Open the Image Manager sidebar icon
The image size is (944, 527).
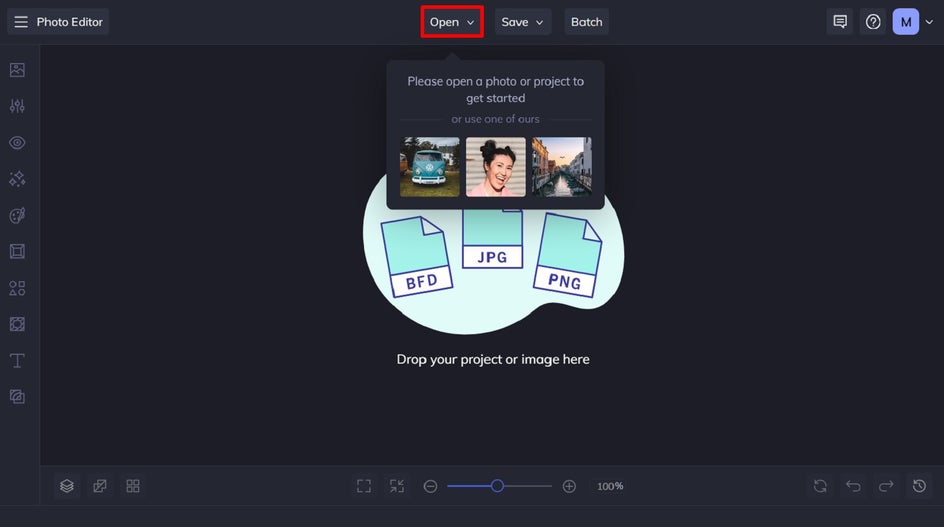point(17,70)
